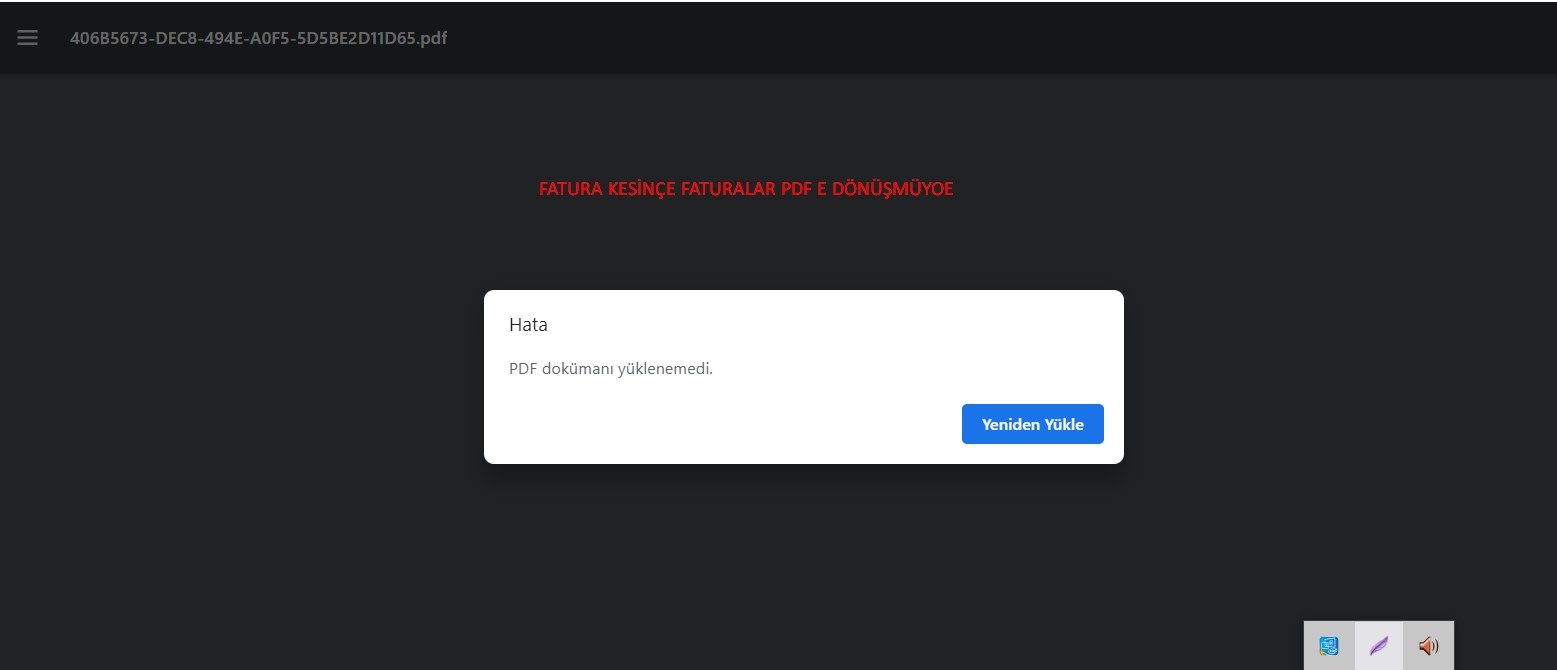Click the red FATURA KESİNÇE annotation text
Image resolution: width=1557 pixels, height=670 pixels.
745,189
